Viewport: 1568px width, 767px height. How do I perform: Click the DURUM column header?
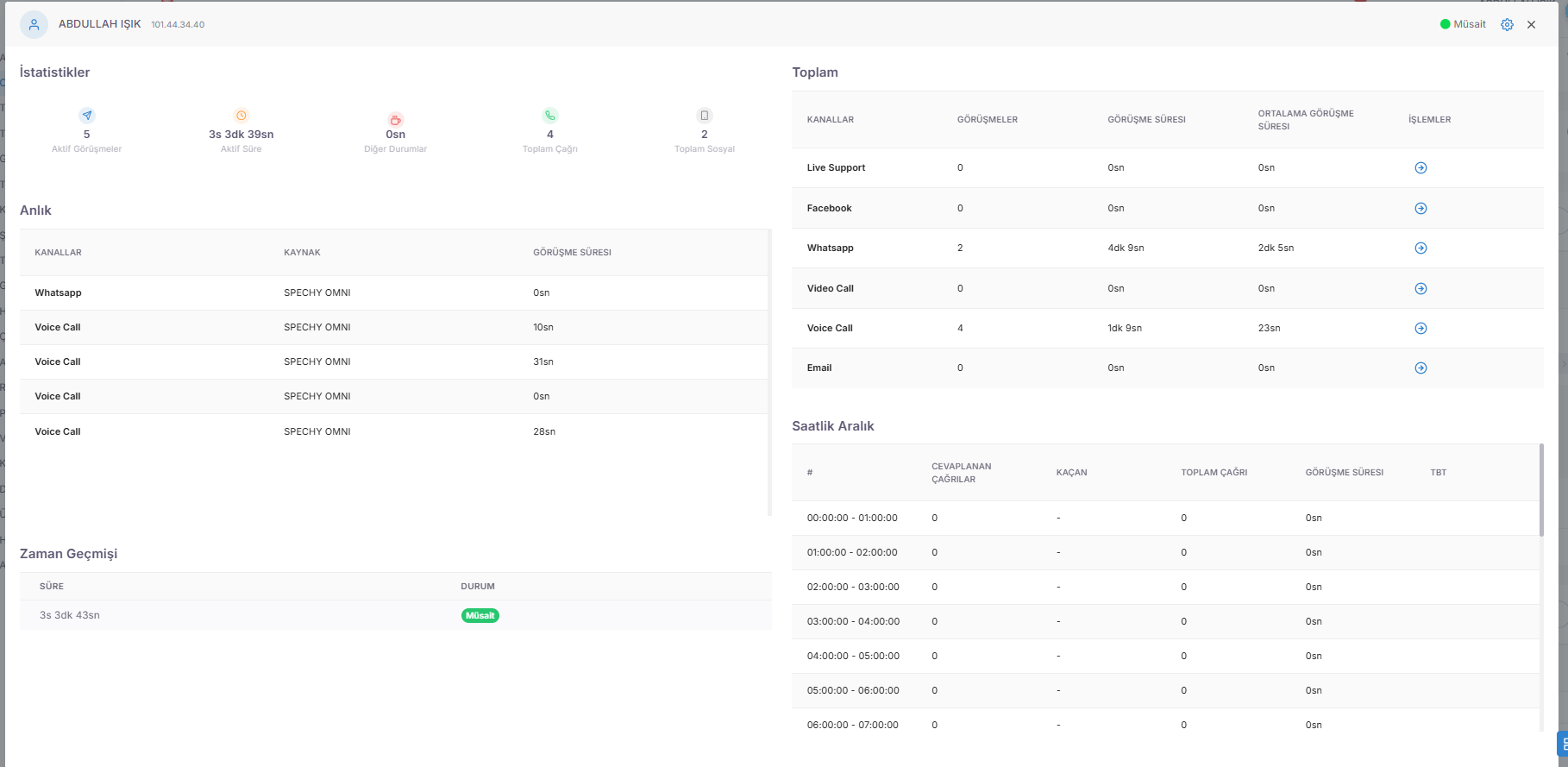(x=478, y=587)
